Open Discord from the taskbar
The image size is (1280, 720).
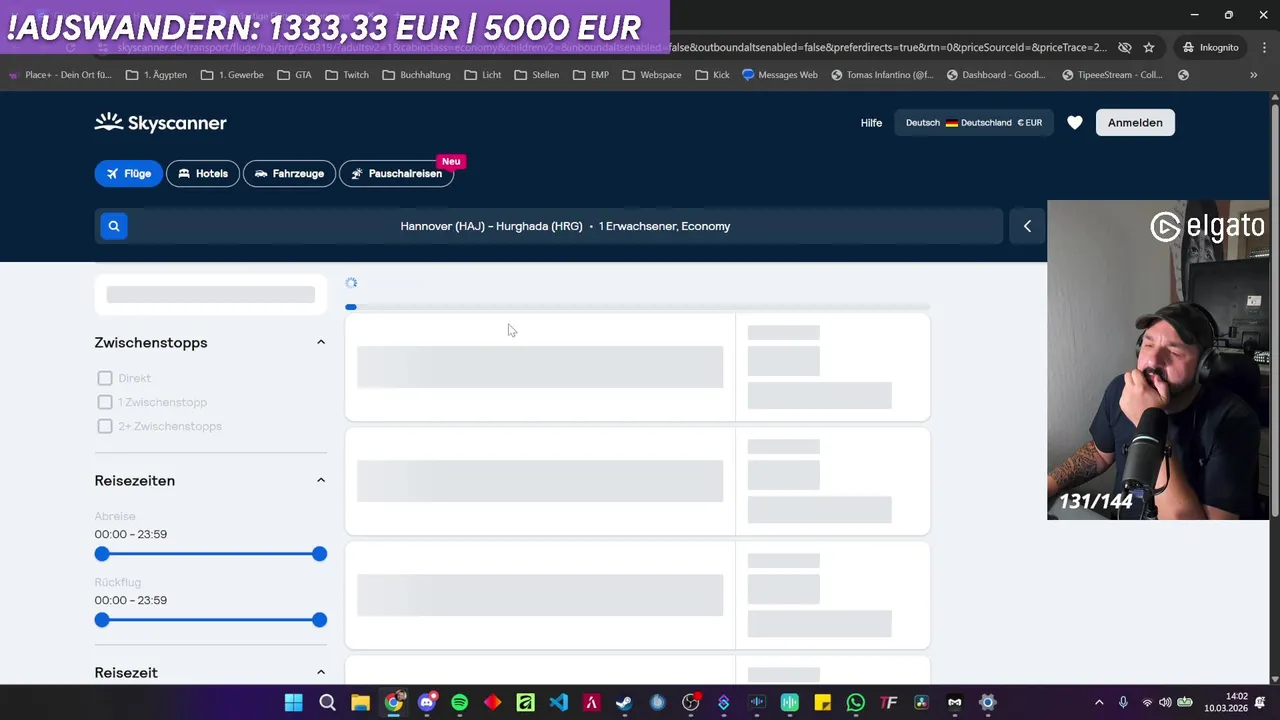427,702
